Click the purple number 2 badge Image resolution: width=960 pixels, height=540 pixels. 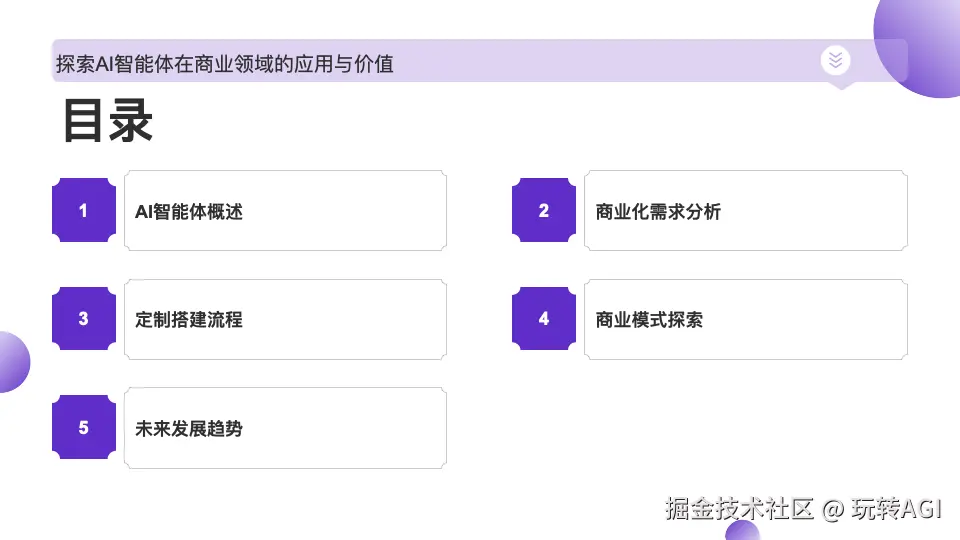click(x=544, y=211)
